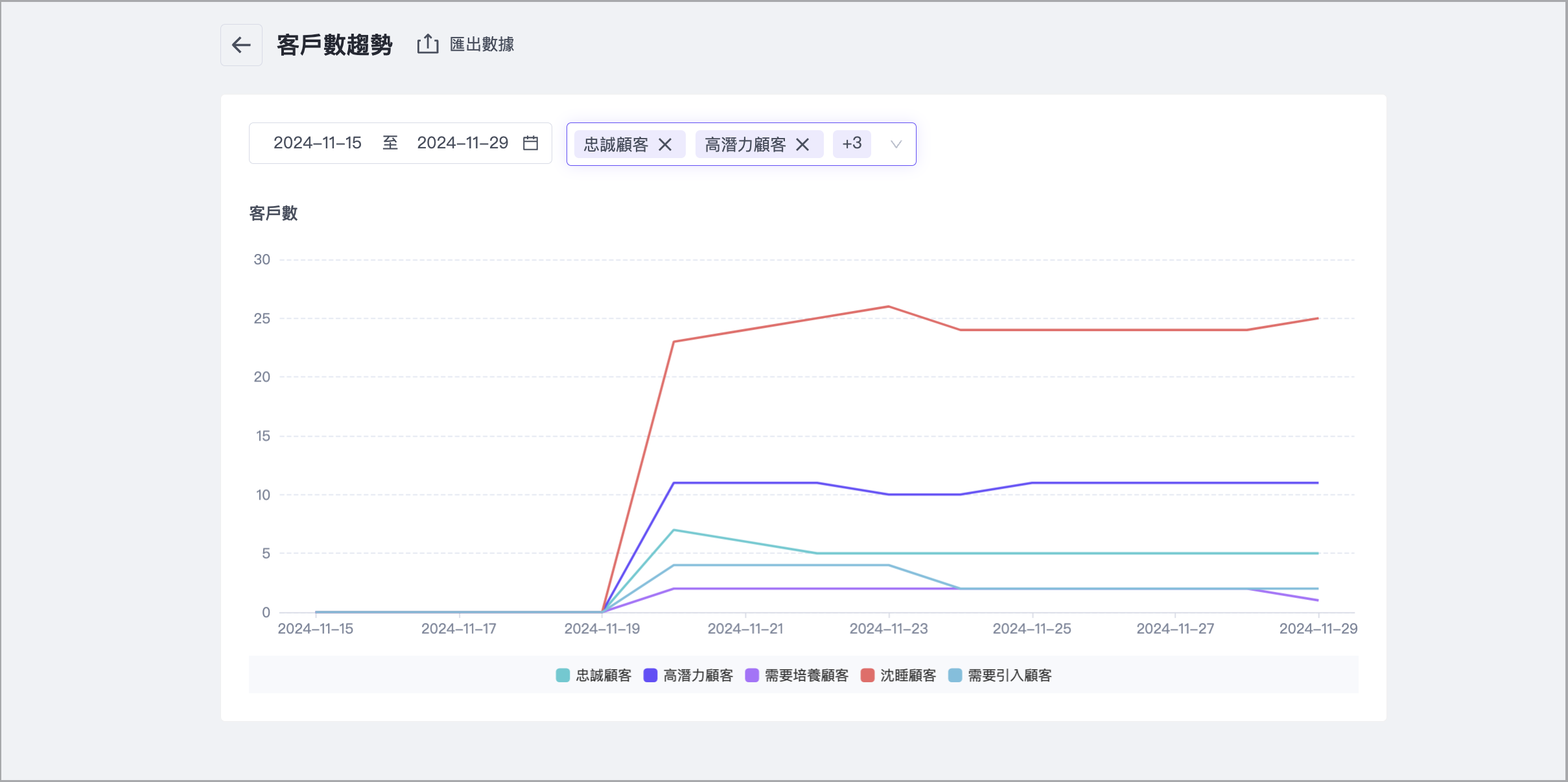Click the 2024-11-21 x-axis tick label
The height and width of the screenshot is (782, 1568).
tap(745, 629)
